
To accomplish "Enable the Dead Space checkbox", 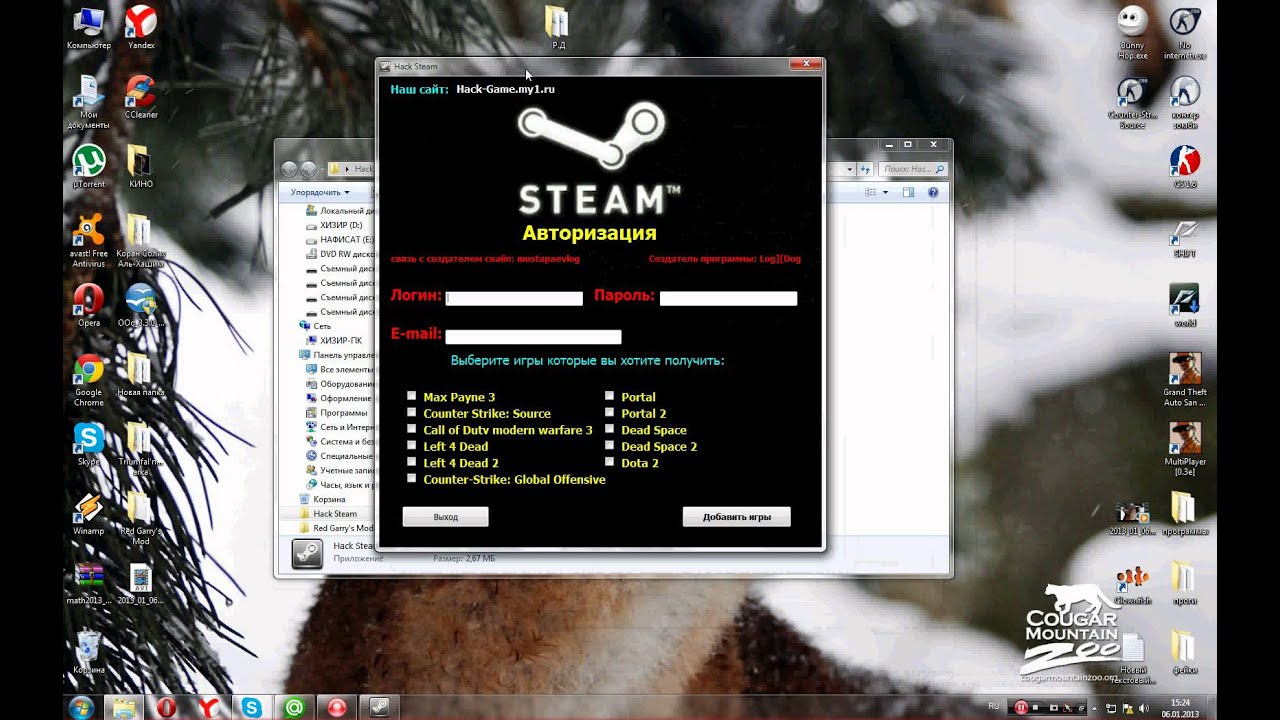I will pos(609,429).
